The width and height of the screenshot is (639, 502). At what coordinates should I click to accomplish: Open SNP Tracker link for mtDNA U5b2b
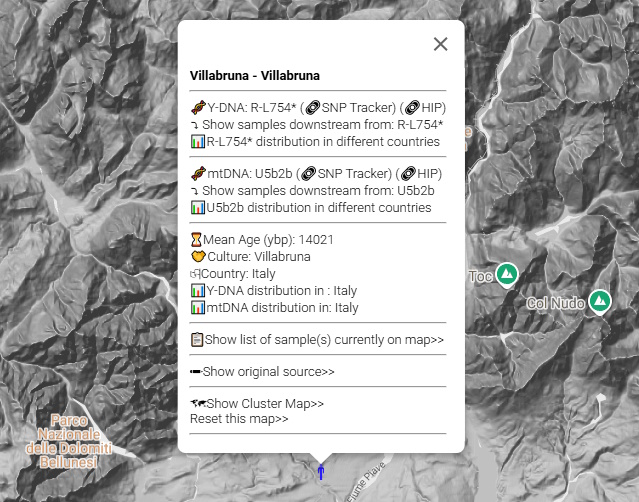(340, 173)
